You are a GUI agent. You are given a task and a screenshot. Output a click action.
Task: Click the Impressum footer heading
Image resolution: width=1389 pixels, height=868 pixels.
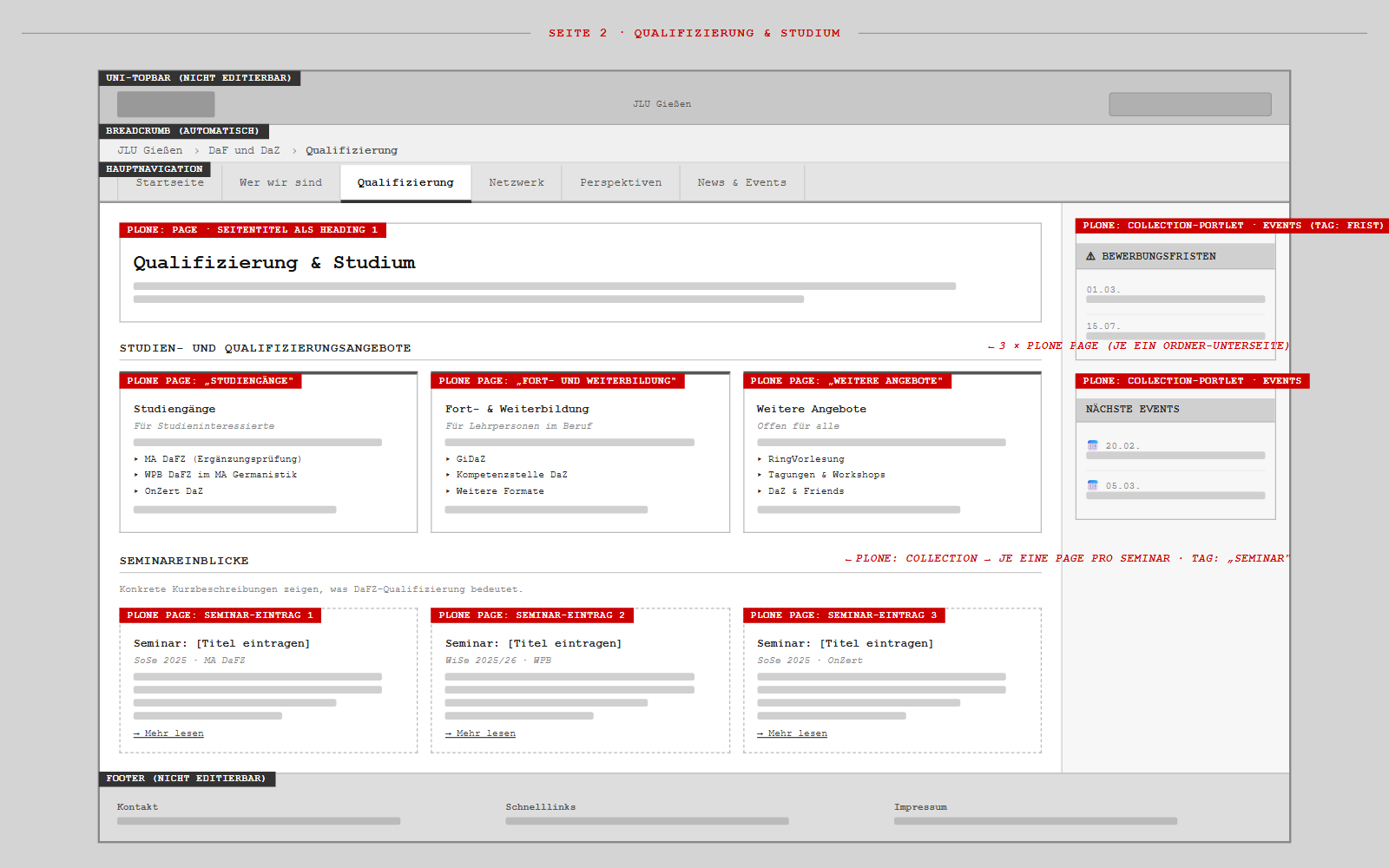tap(920, 807)
